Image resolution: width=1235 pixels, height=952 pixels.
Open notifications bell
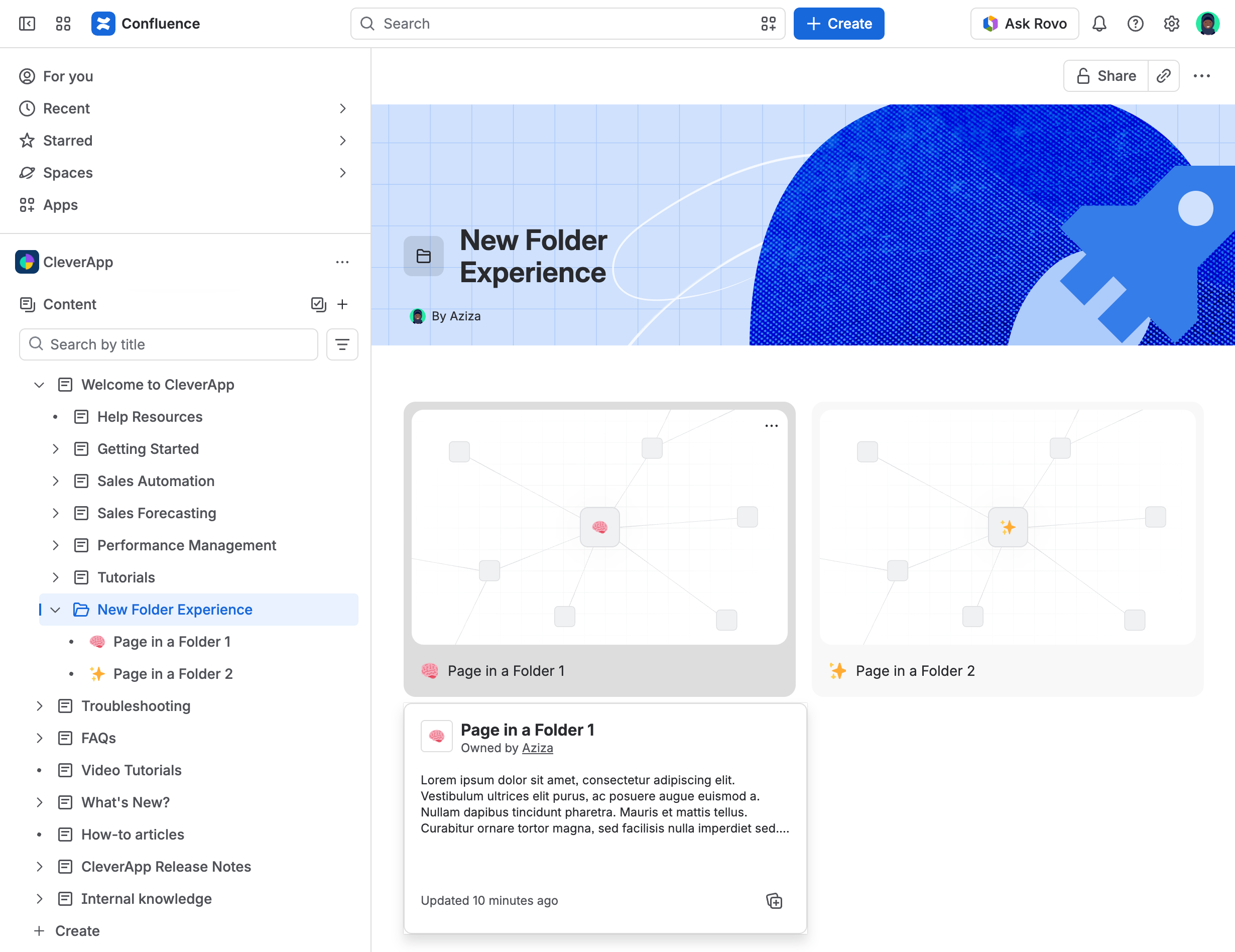tap(1099, 24)
